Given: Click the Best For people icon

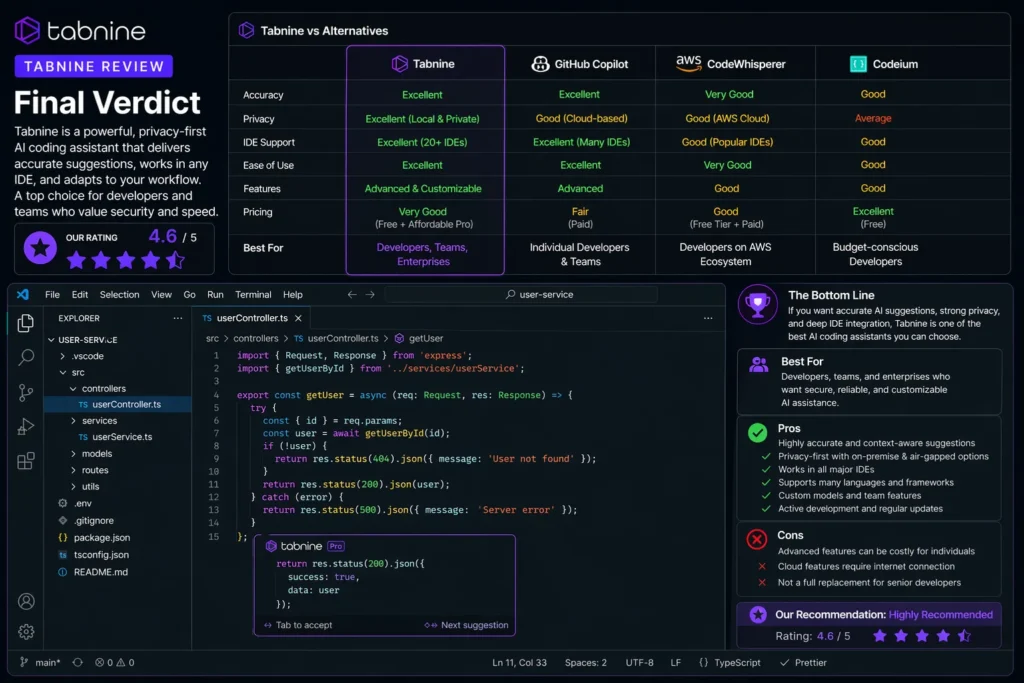Looking at the screenshot, I should [759, 364].
